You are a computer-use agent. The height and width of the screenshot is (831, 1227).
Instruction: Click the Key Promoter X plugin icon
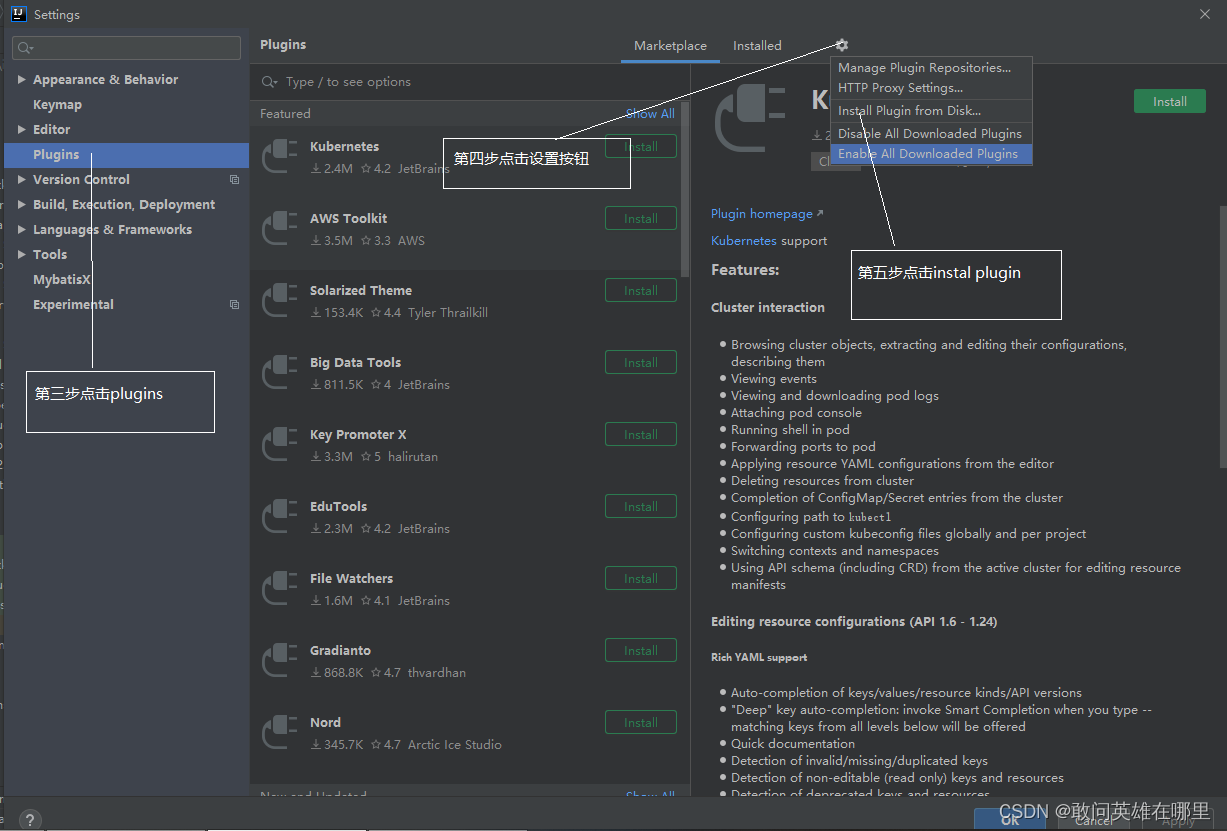[x=279, y=445]
